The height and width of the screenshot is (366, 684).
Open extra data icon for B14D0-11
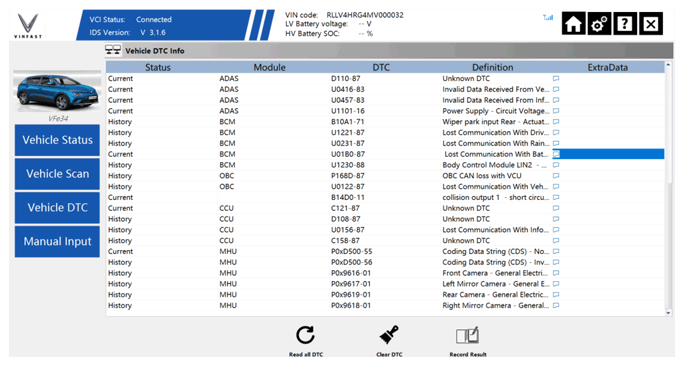(556, 197)
